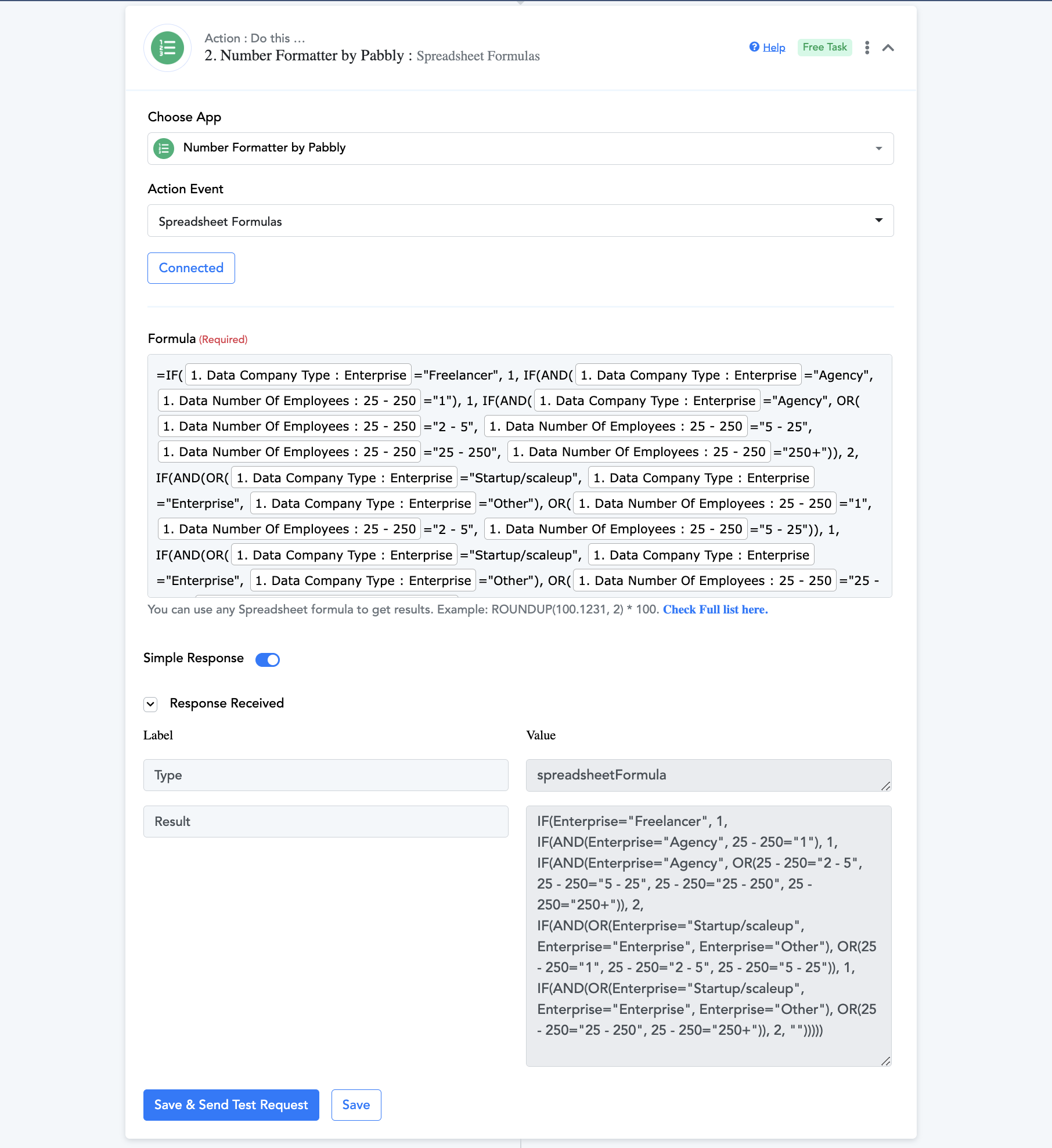Open the Choose App dropdown
Image resolution: width=1052 pixels, height=1148 pixels.
(x=520, y=149)
